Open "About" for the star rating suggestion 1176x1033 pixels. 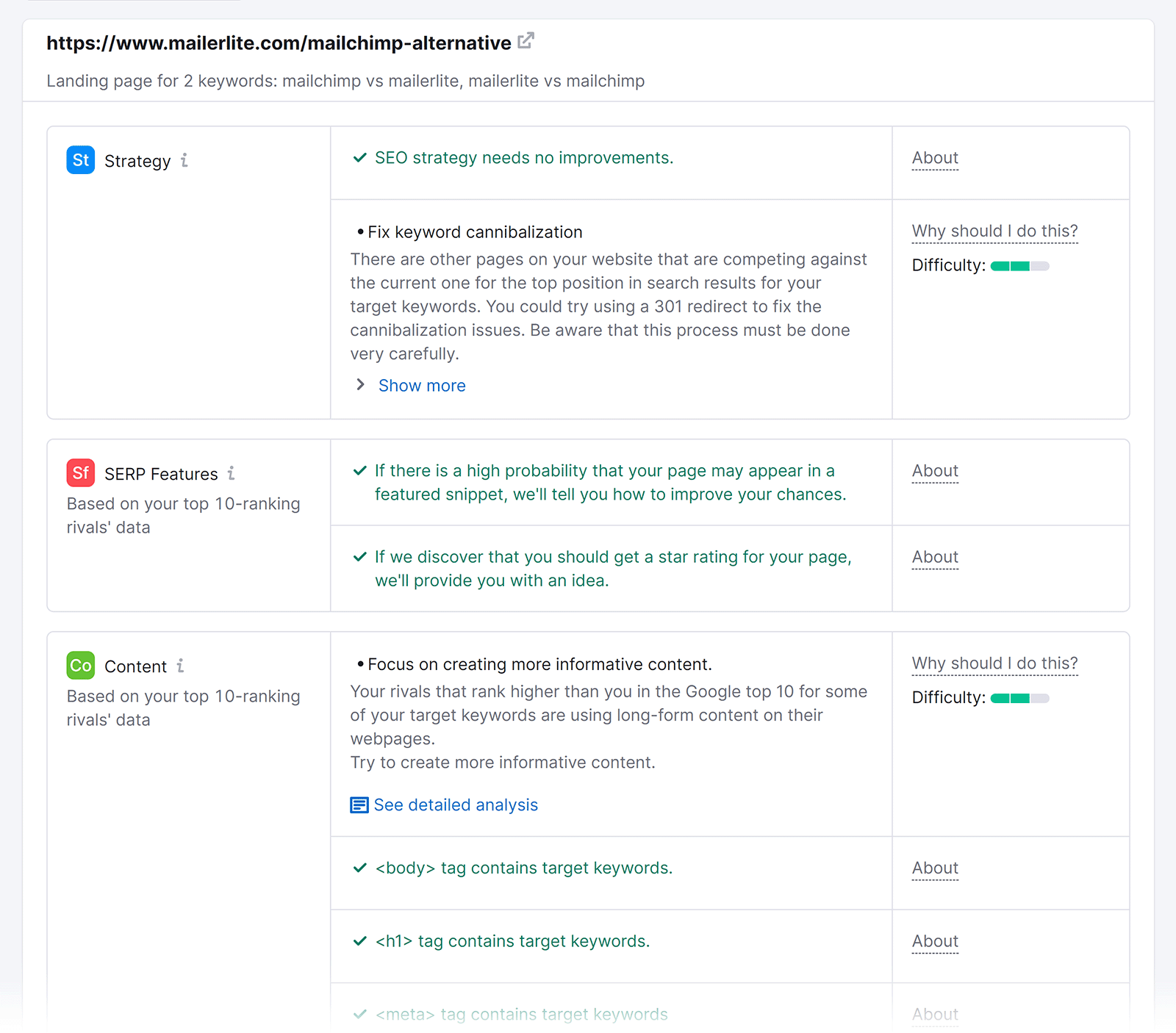coord(934,557)
